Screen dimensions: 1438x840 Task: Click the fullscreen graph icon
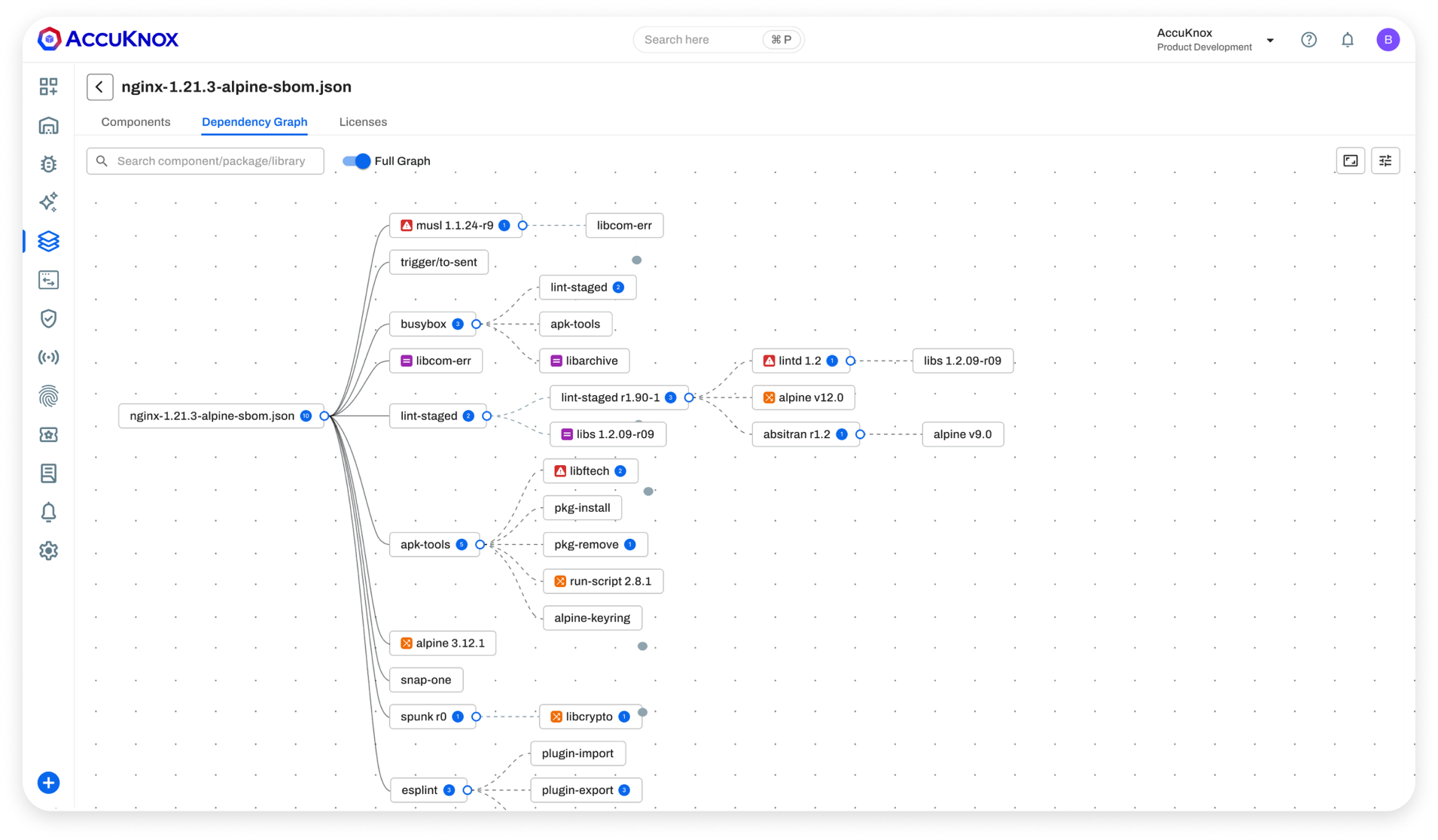(1351, 161)
